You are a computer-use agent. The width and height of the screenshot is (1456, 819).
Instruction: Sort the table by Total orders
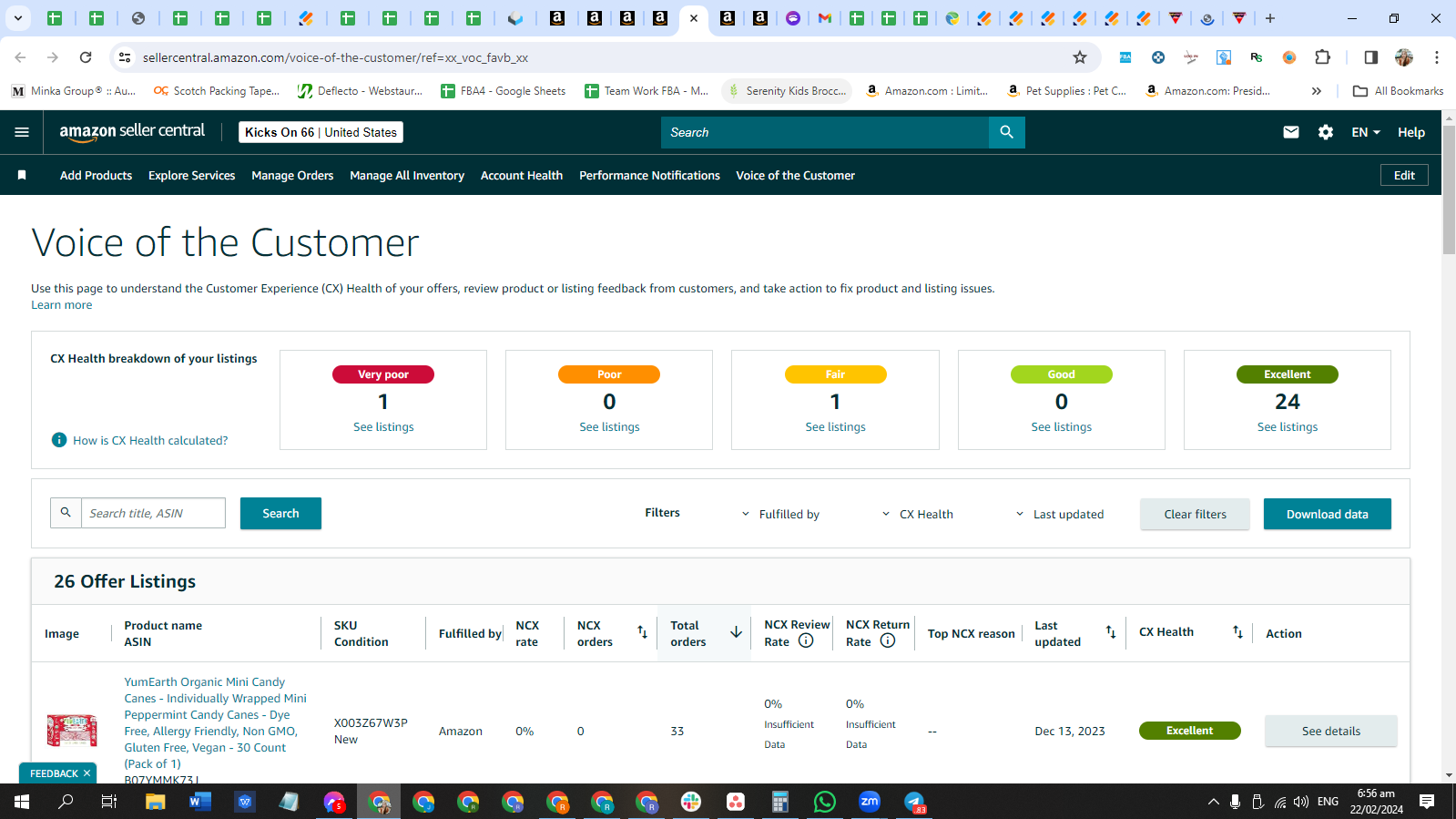click(x=736, y=632)
